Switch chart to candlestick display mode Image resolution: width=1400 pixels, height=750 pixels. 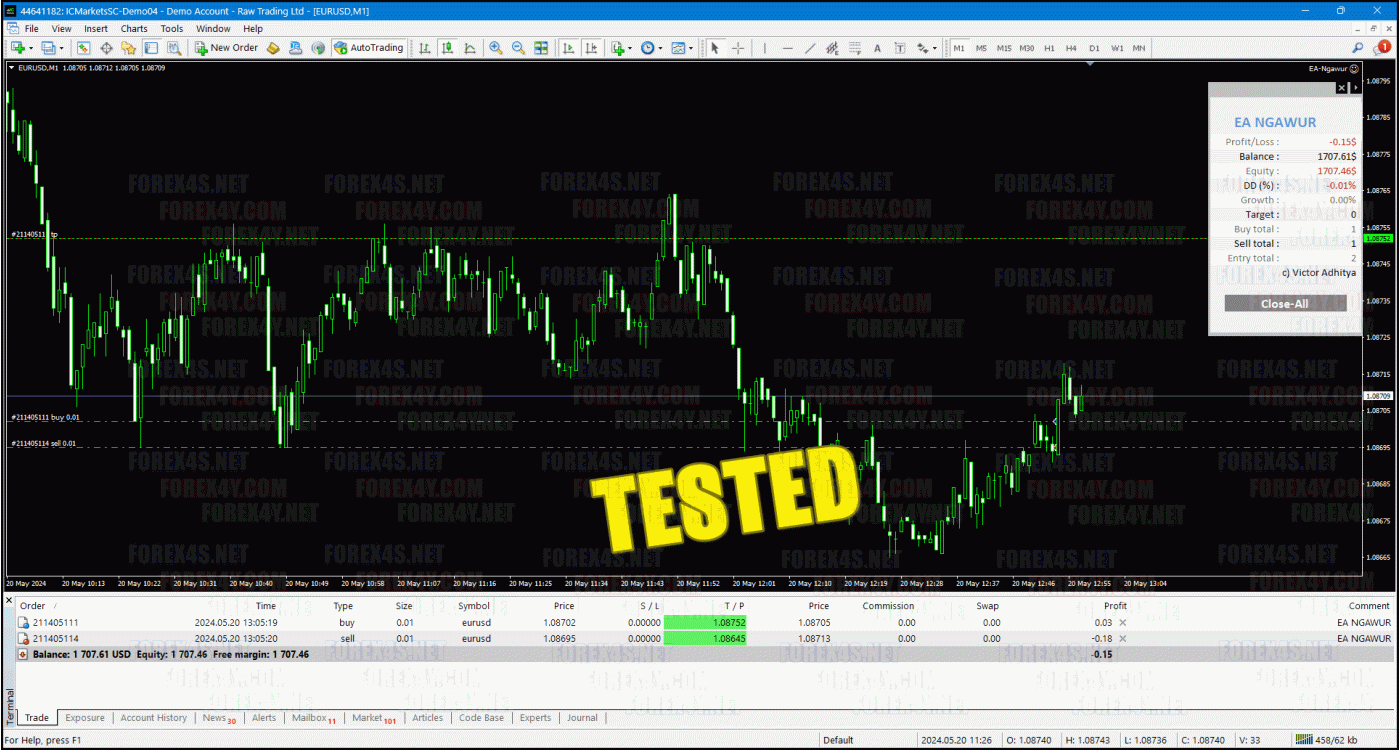[447, 48]
